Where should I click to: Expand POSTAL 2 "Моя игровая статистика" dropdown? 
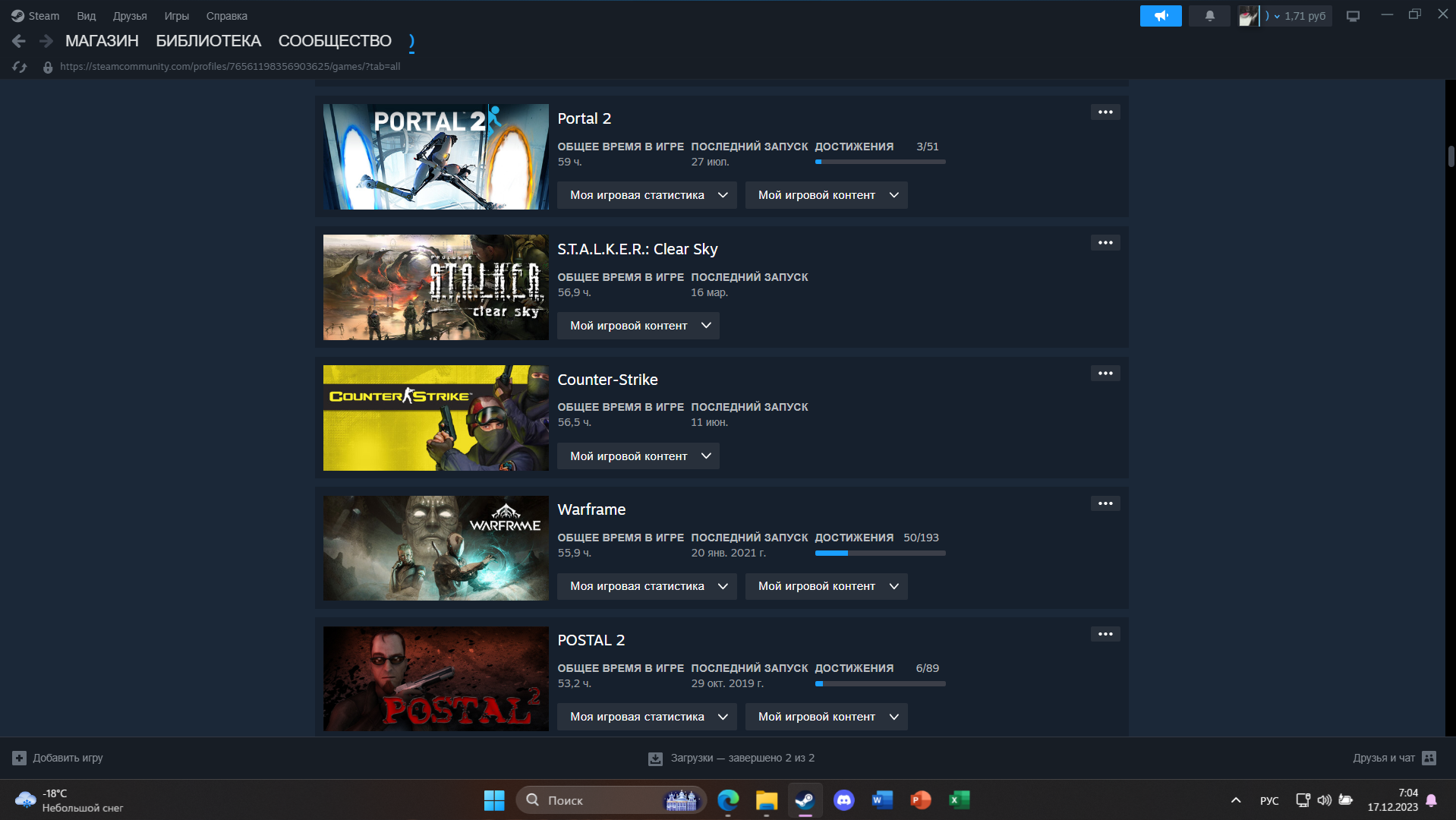coord(647,717)
